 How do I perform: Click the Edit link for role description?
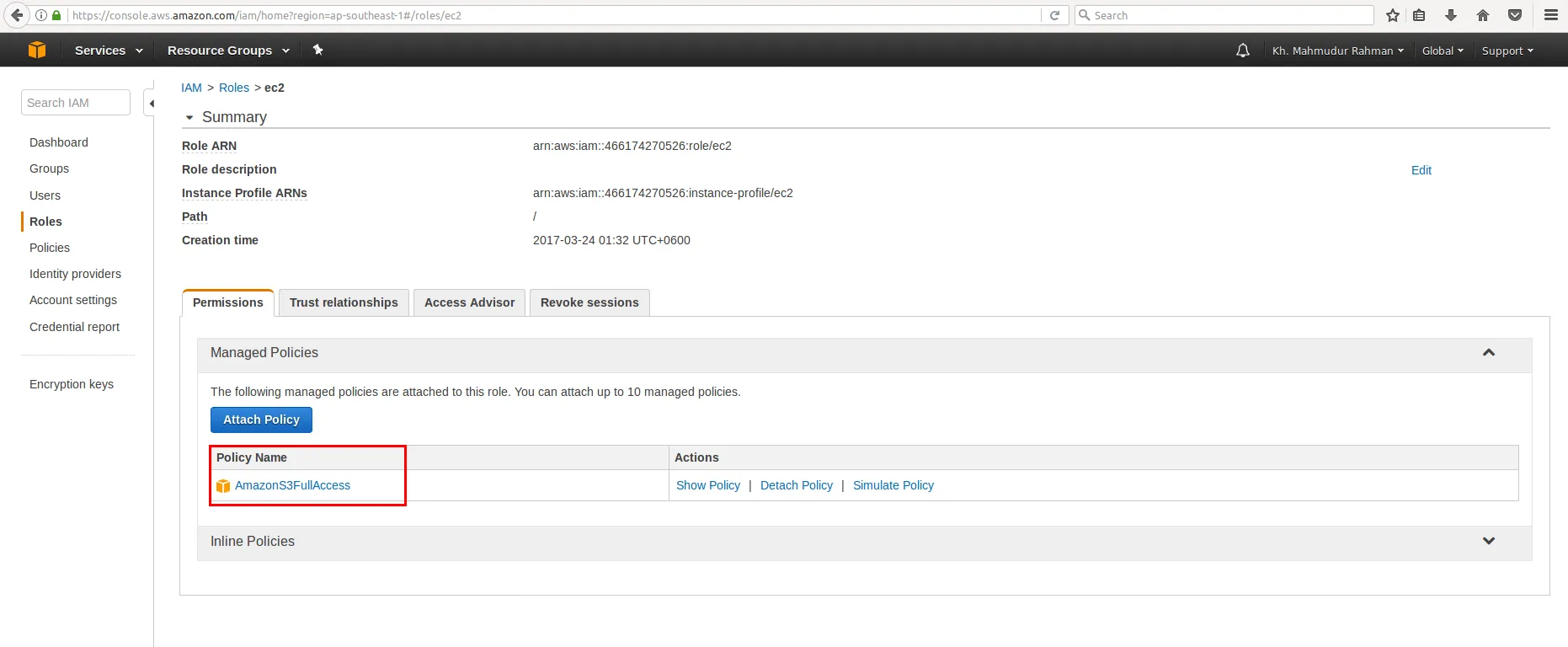coord(1421,170)
